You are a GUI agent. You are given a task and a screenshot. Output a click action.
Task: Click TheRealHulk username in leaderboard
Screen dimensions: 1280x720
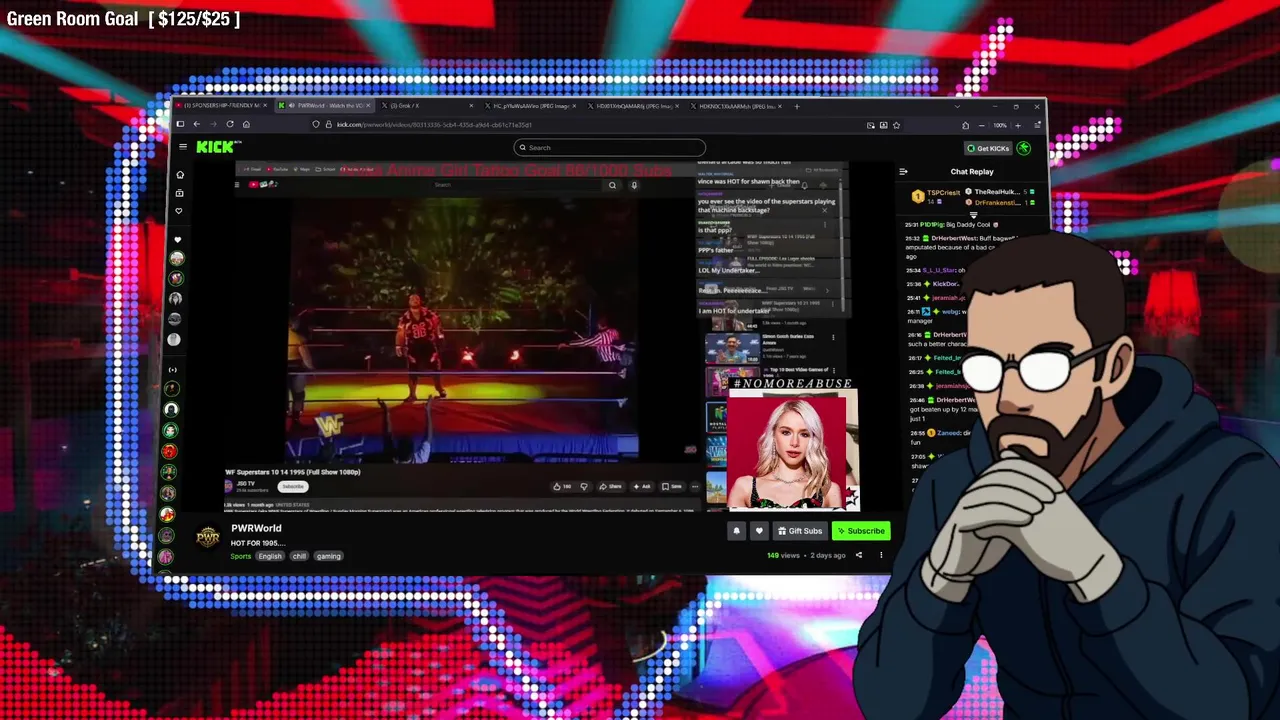pyautogui.click(x=995, y=192)
